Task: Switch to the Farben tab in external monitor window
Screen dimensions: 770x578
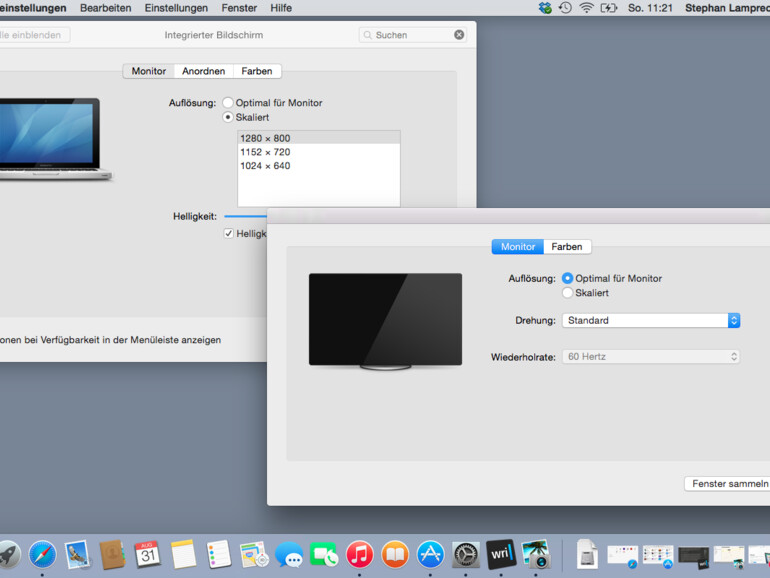Action: 567,247
